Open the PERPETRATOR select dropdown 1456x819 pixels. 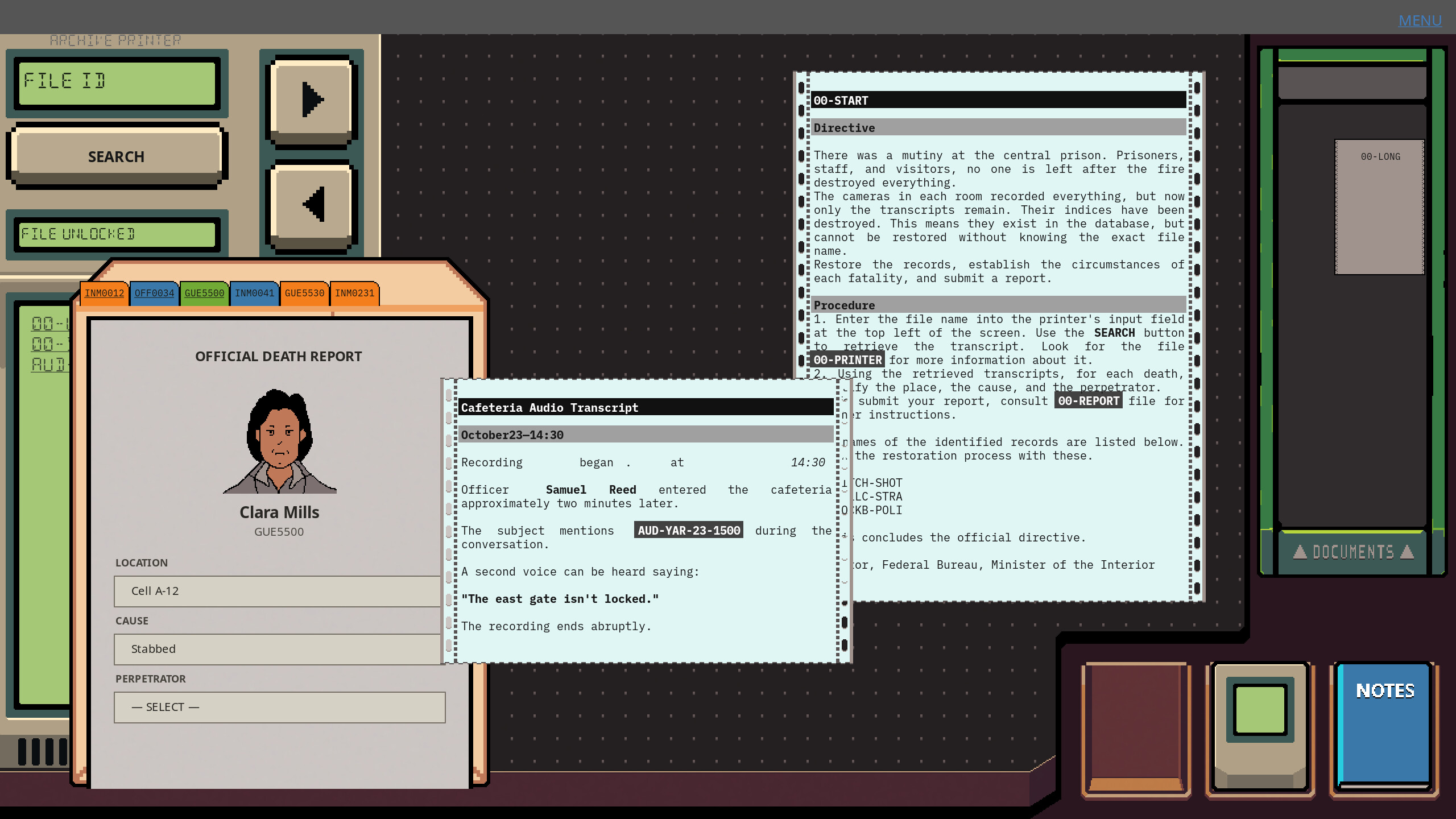click(279, 708)
